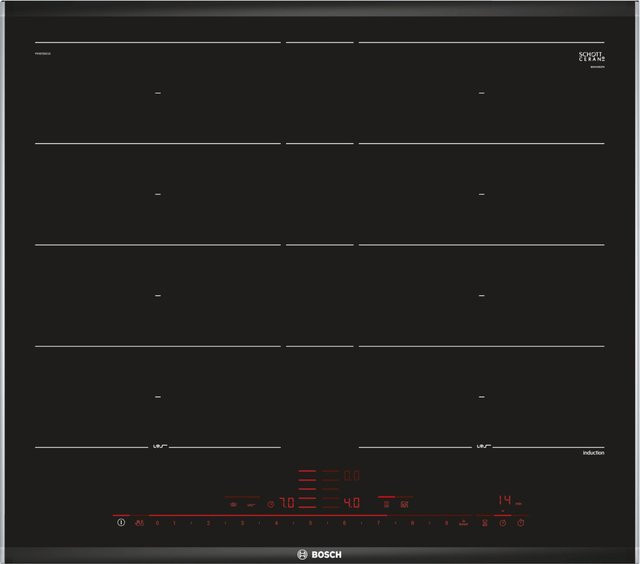
Task: Set power level 1 on the slider
Action: point(174,523)
